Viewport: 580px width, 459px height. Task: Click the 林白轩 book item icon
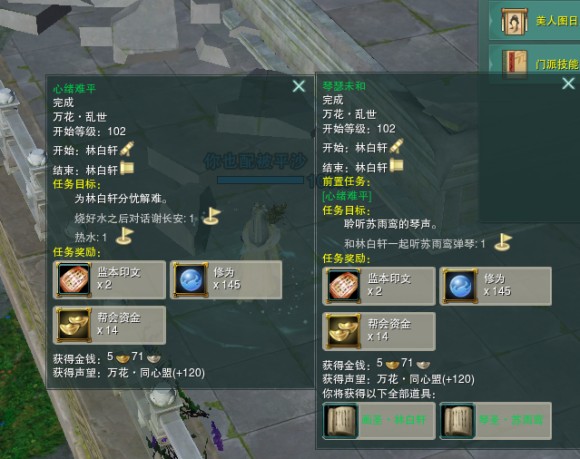pos(340,421)
